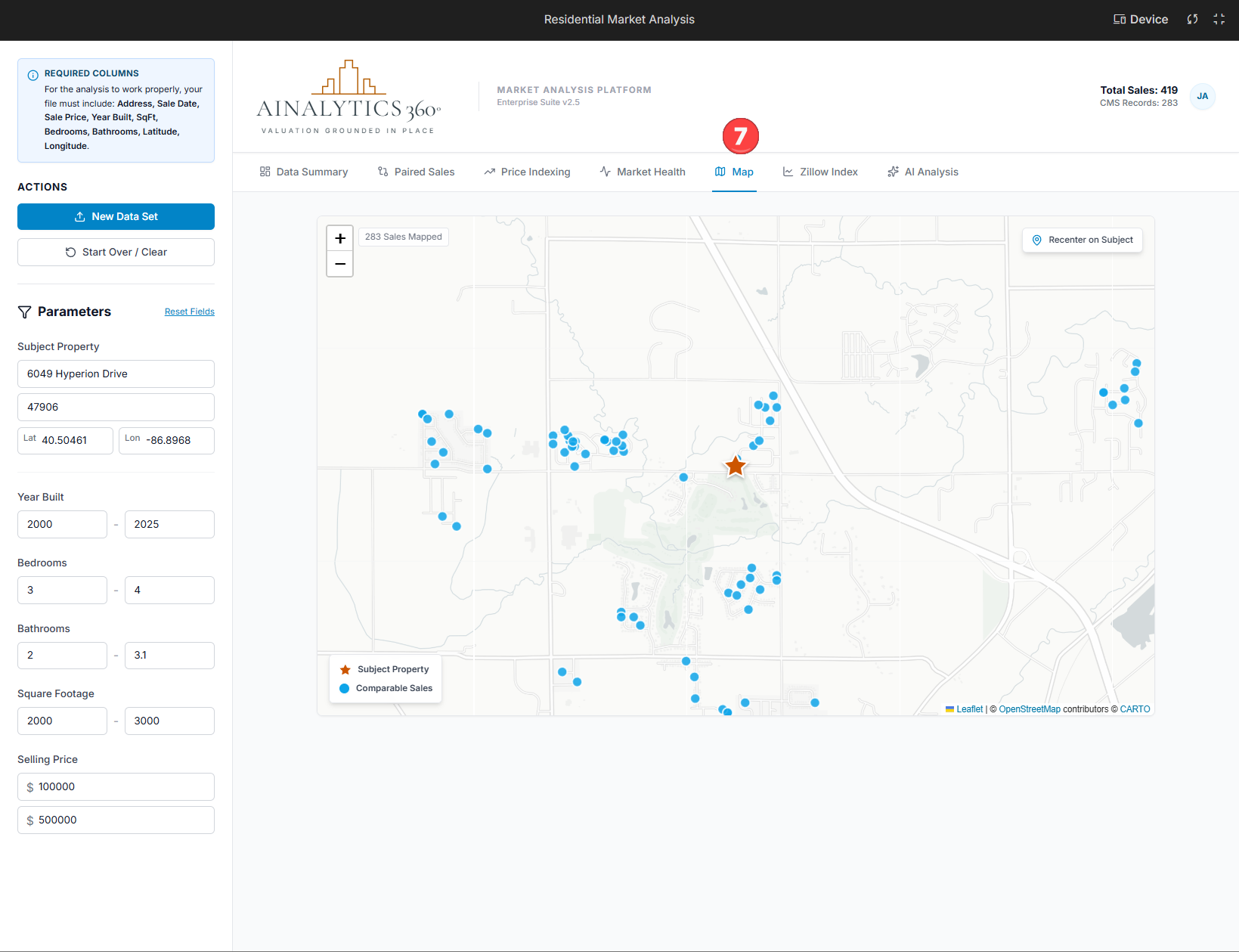This screenshot has width=1239, height=952.
Task: Click the refresh icon in the top bar
Action: coord(1192,19)
